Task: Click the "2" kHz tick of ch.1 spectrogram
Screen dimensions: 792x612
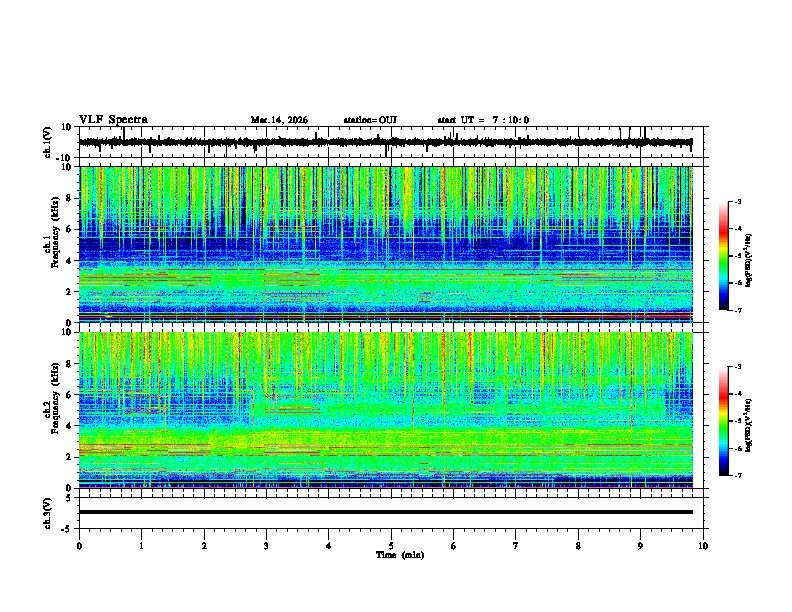Action: tap(70, 292)
